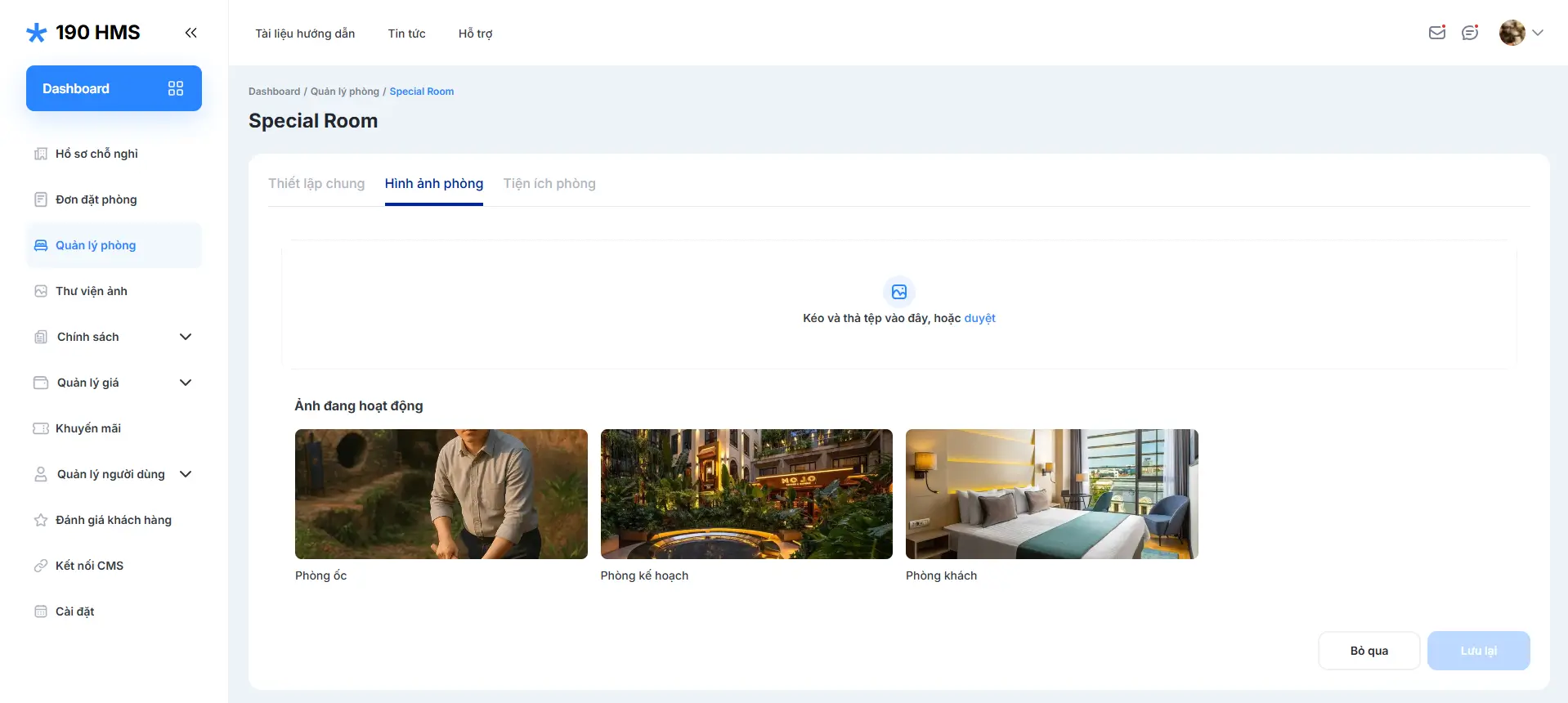Expand the Chính sách submenu
This screenshot has width=1568, height=703.
[186, 337]
